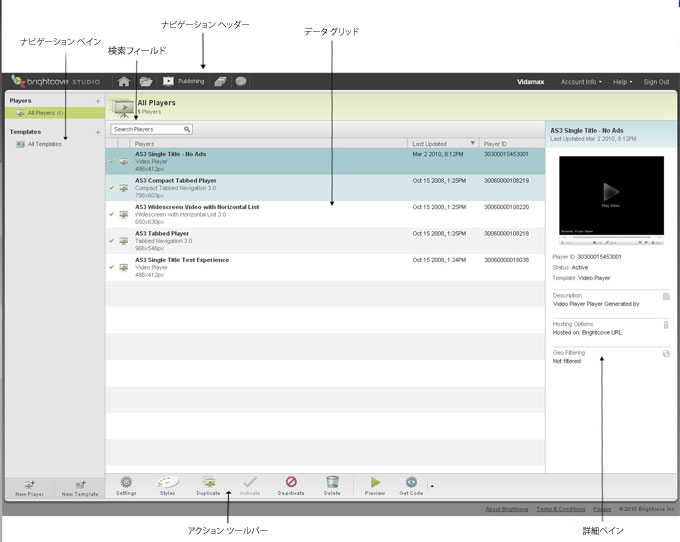The height and width of the screenshot is (542, 680).
Task: Select the AS3 Single Title - No Ads row
Action: click(x=325, y=161)
